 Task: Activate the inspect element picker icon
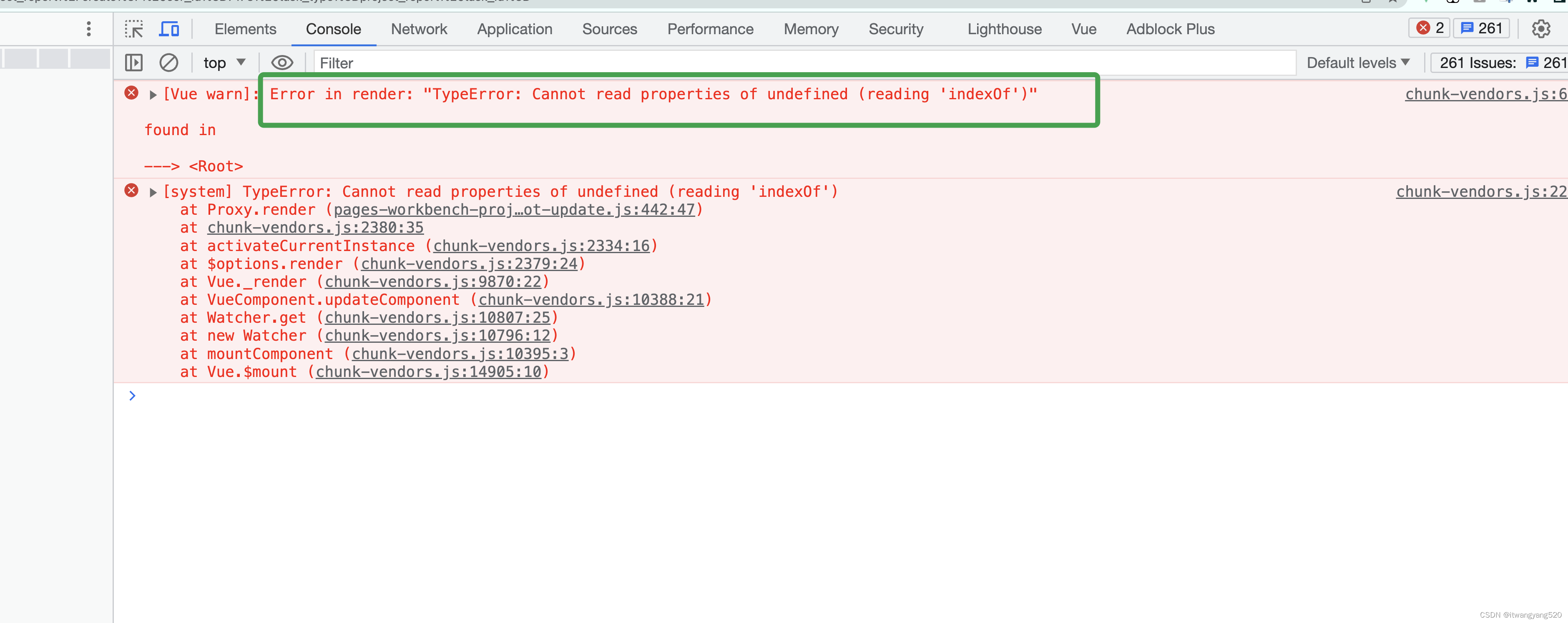pos(133,29)
